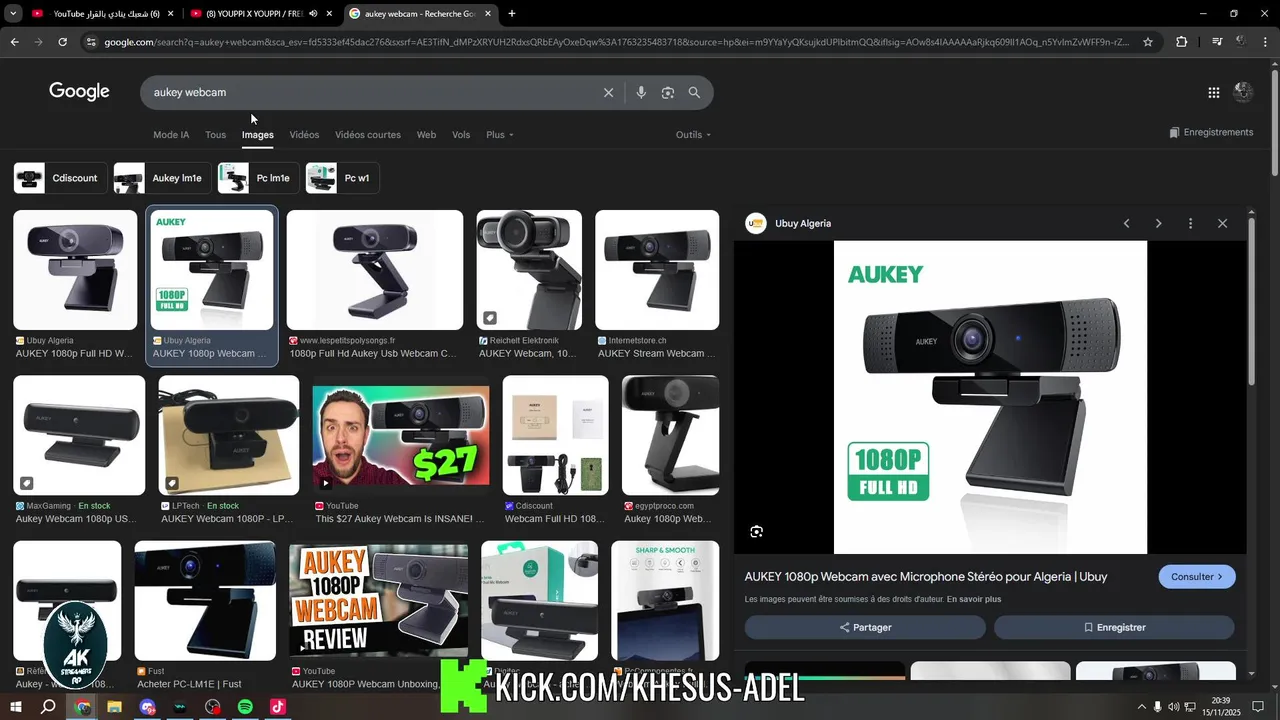Click the Google logo
1280x720 pixels.
pyautogui.click(x=79, y=92)
